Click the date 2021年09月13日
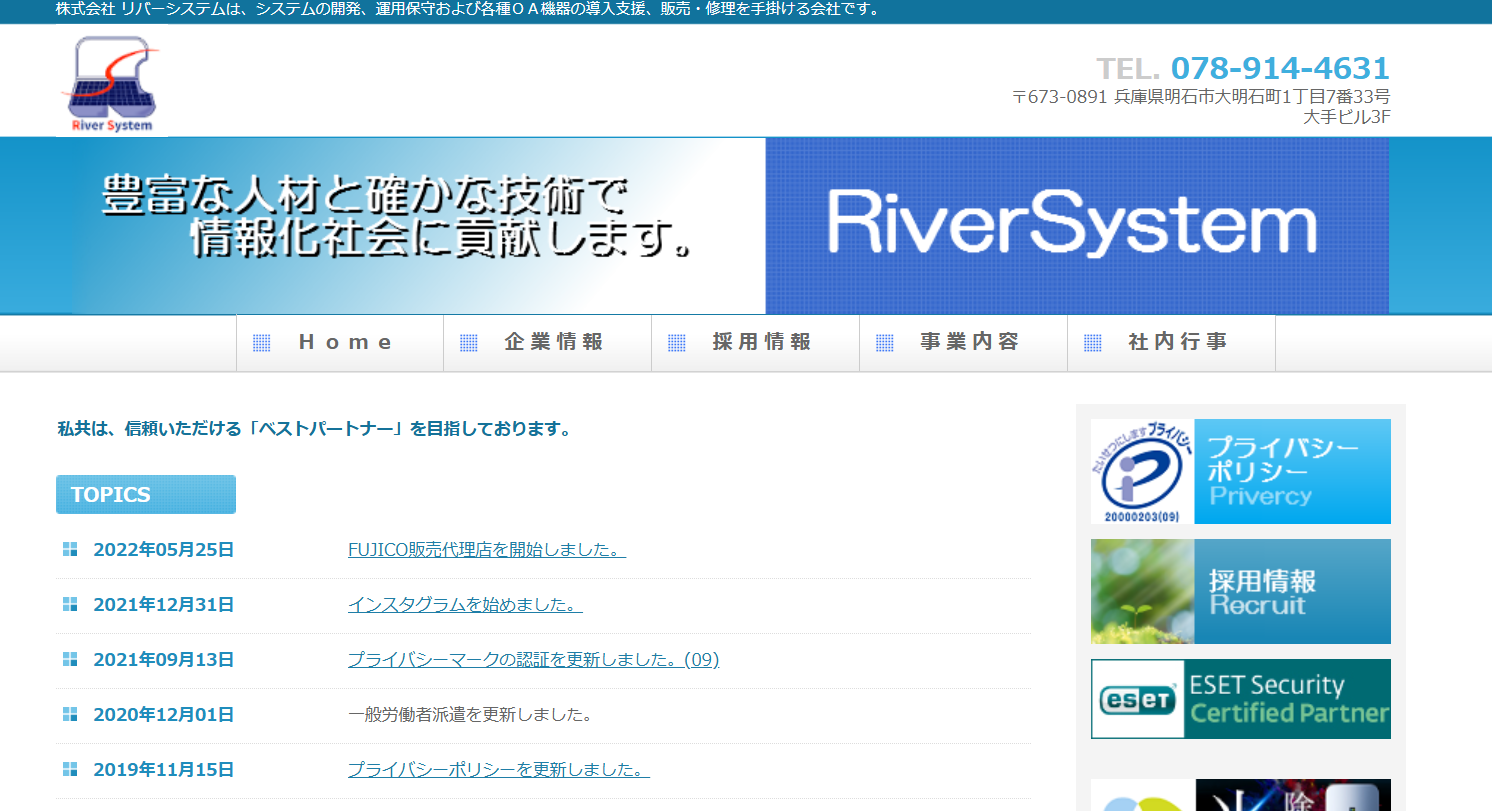 click(164, 659)
